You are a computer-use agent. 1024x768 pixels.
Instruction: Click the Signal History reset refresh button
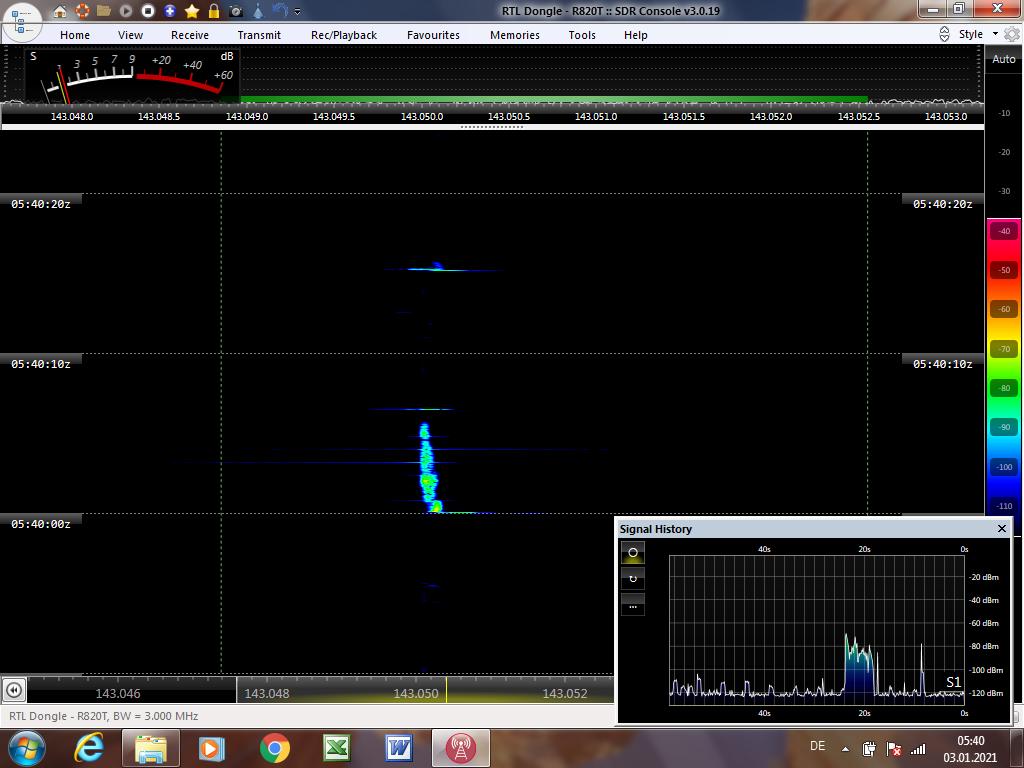click(x=633, y=579)
